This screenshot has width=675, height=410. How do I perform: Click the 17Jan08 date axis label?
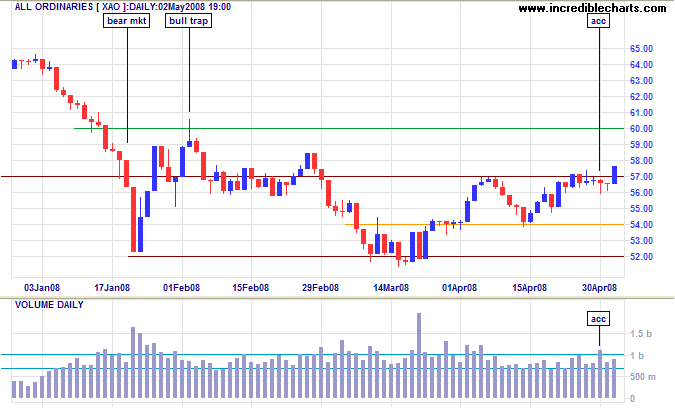[x=112, y=288]
